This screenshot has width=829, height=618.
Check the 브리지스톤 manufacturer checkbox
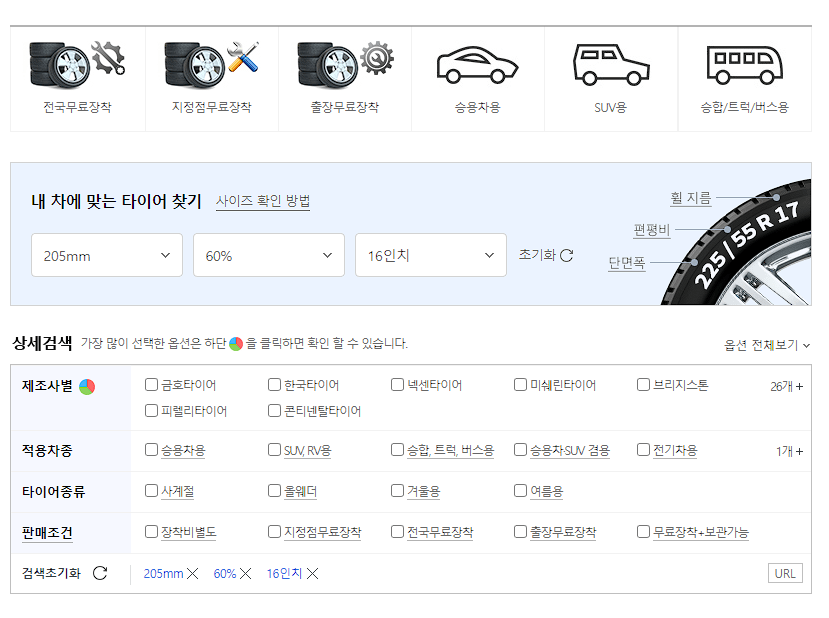643,384
